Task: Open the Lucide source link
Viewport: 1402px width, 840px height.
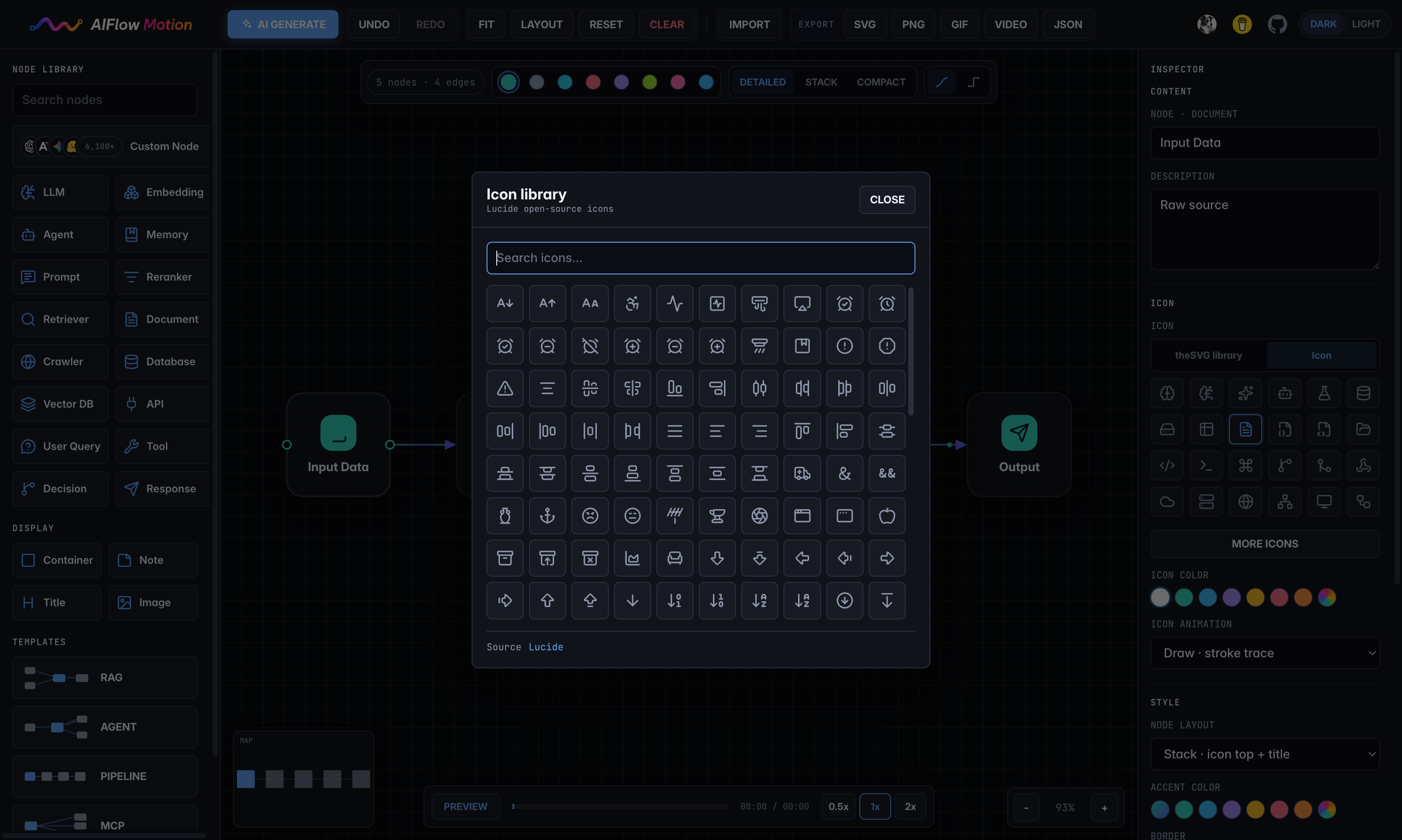Action: [546, 646]
